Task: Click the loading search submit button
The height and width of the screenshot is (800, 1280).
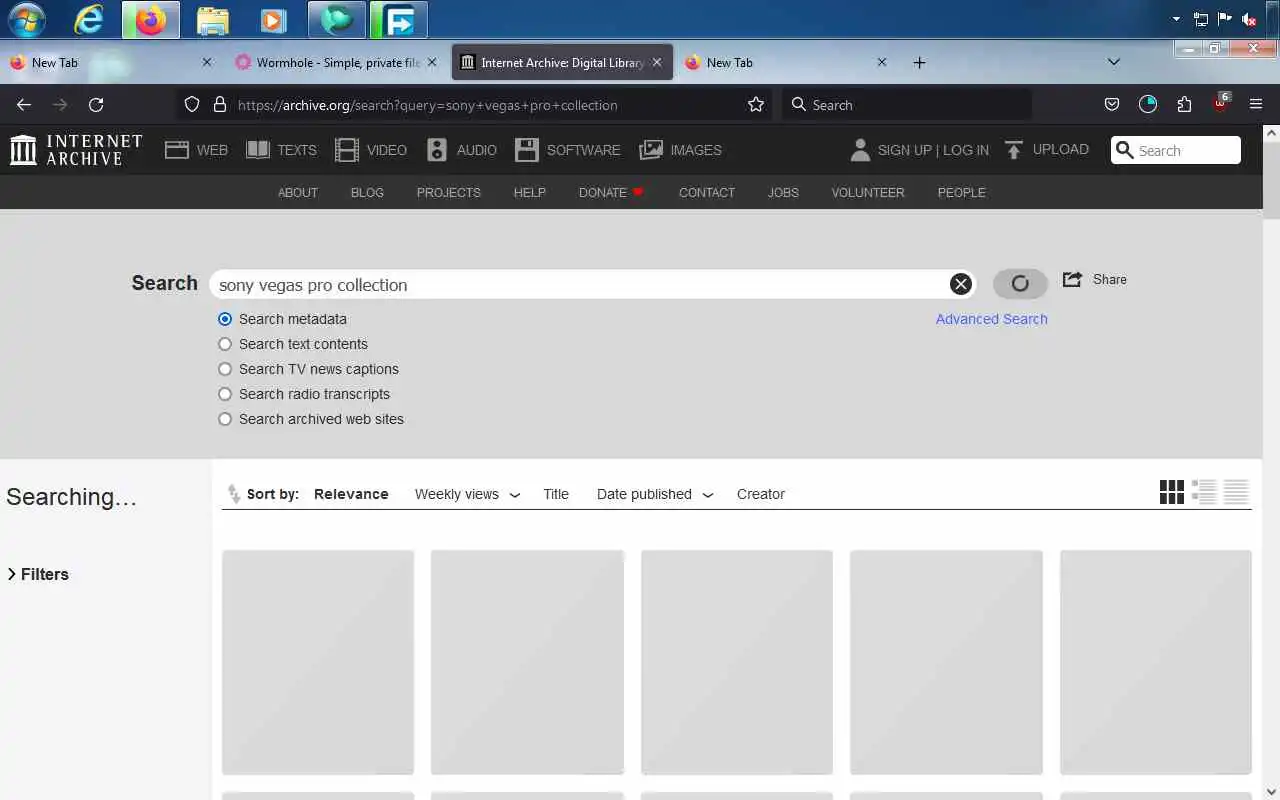Action: click(x=1020, y=284)
